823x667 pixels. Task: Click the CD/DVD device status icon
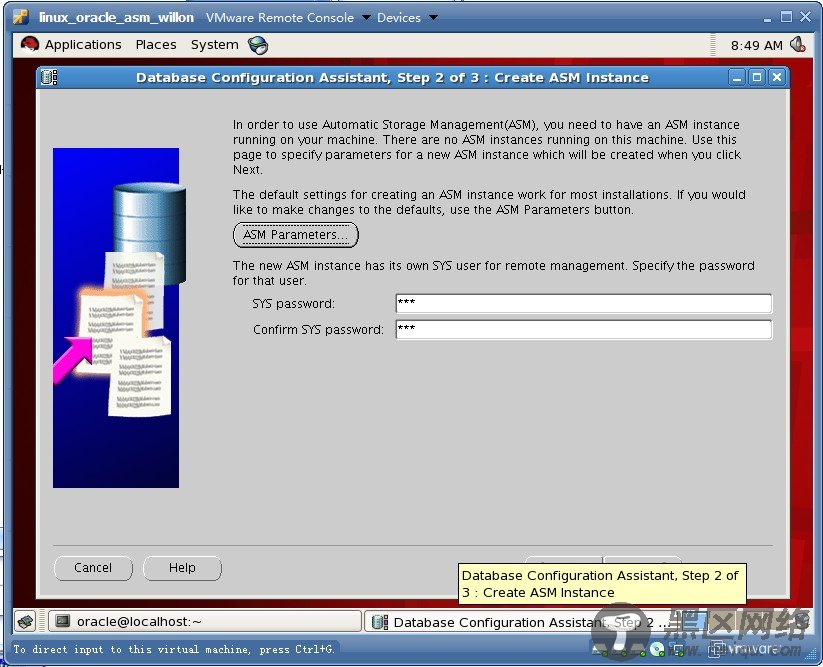[657, 650]
